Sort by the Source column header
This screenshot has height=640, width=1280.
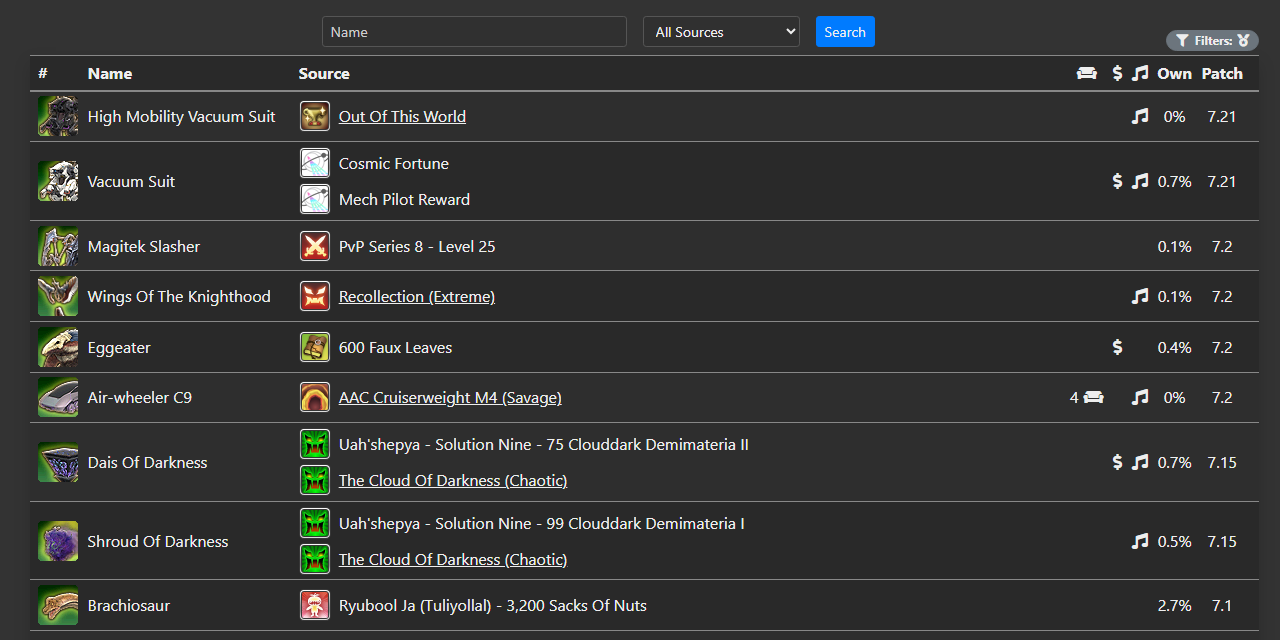324,73
